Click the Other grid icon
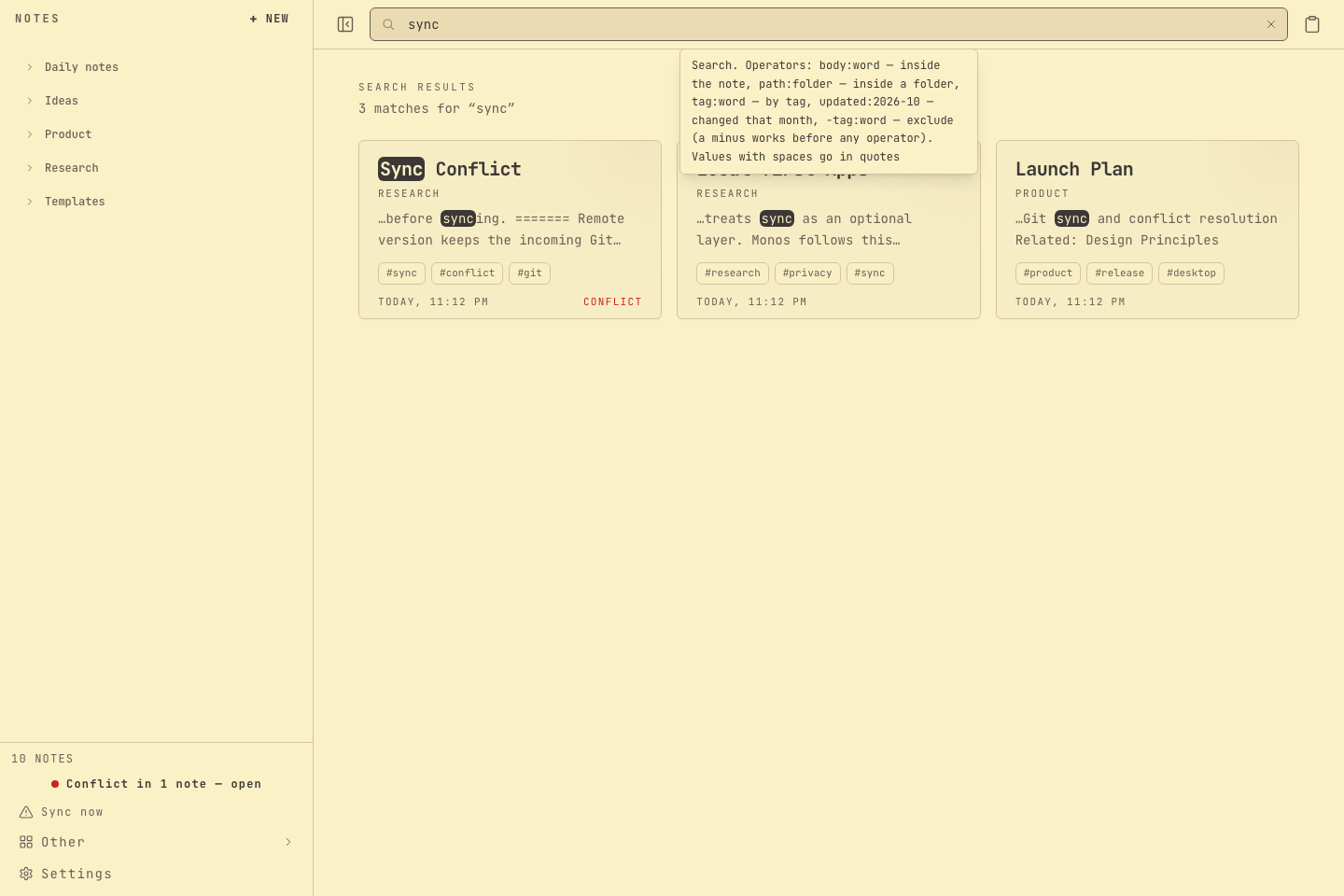This screenshot has width=1344, height=896. click(x=26, y=842)
